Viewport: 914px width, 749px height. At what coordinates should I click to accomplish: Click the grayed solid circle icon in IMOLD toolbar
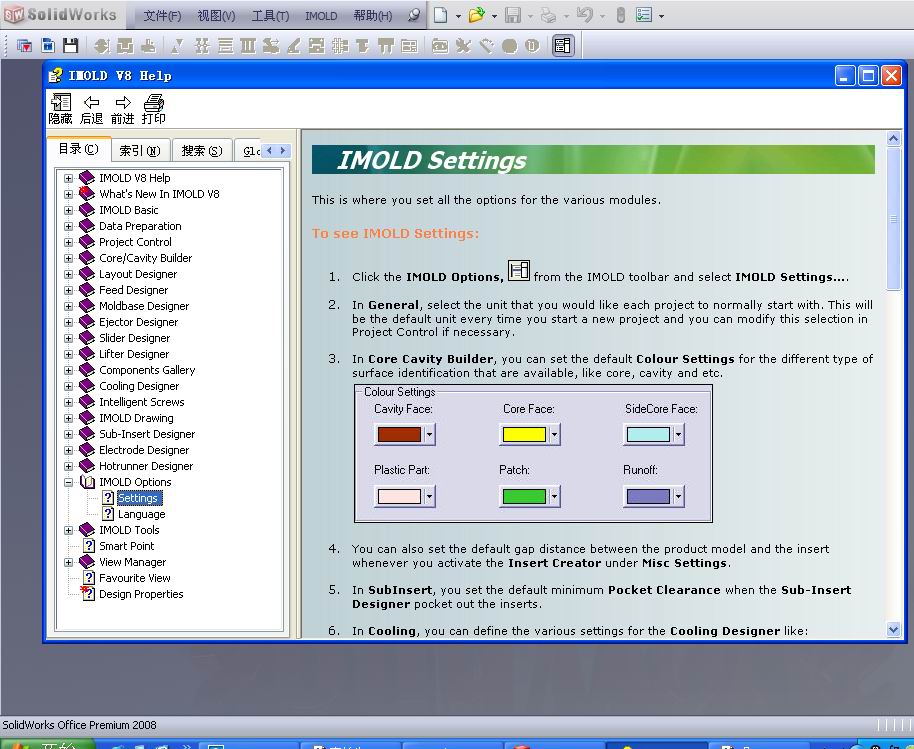pos(509,45)
